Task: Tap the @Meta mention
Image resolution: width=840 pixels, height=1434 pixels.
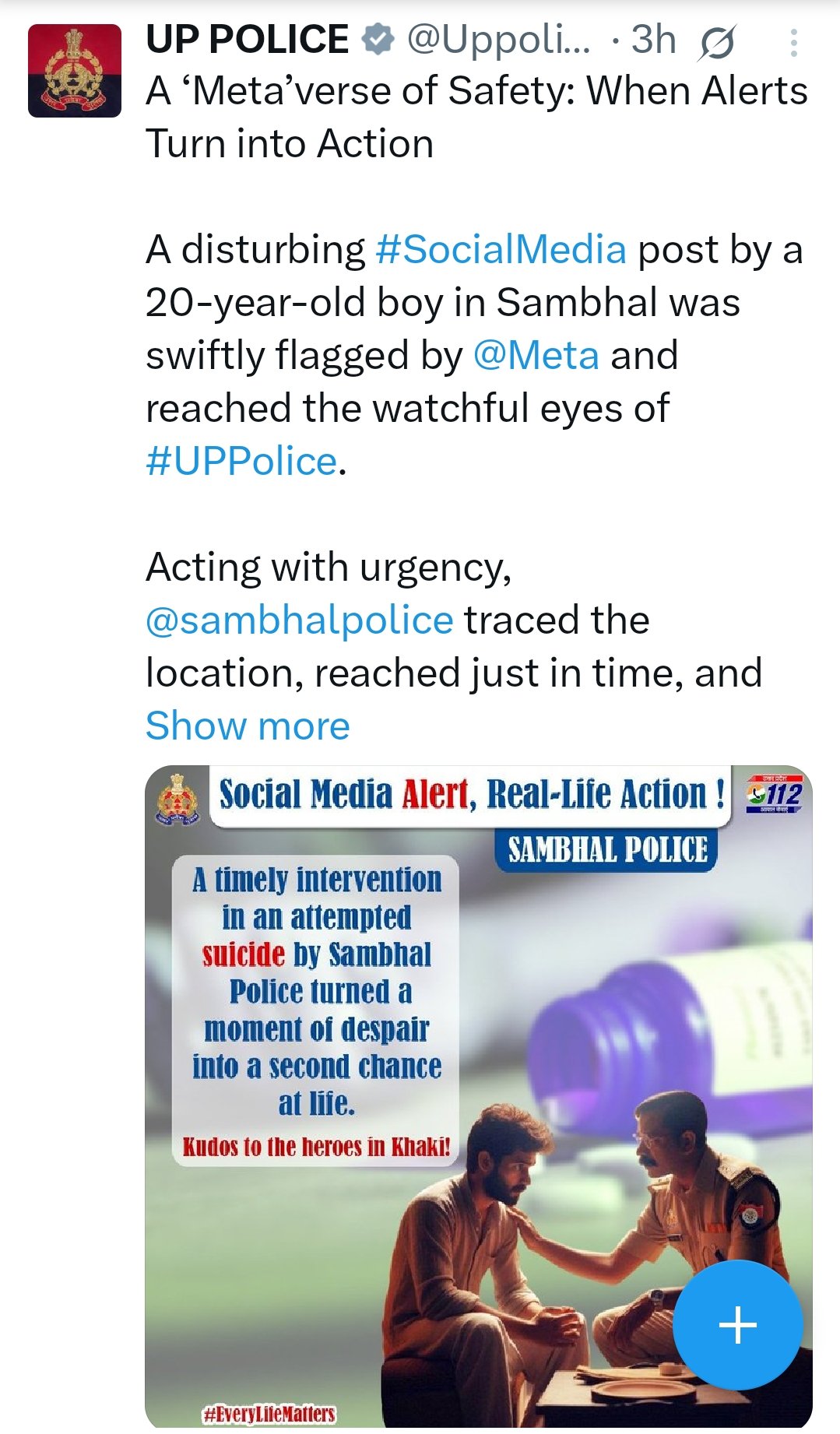Action: tap(536, 356)
